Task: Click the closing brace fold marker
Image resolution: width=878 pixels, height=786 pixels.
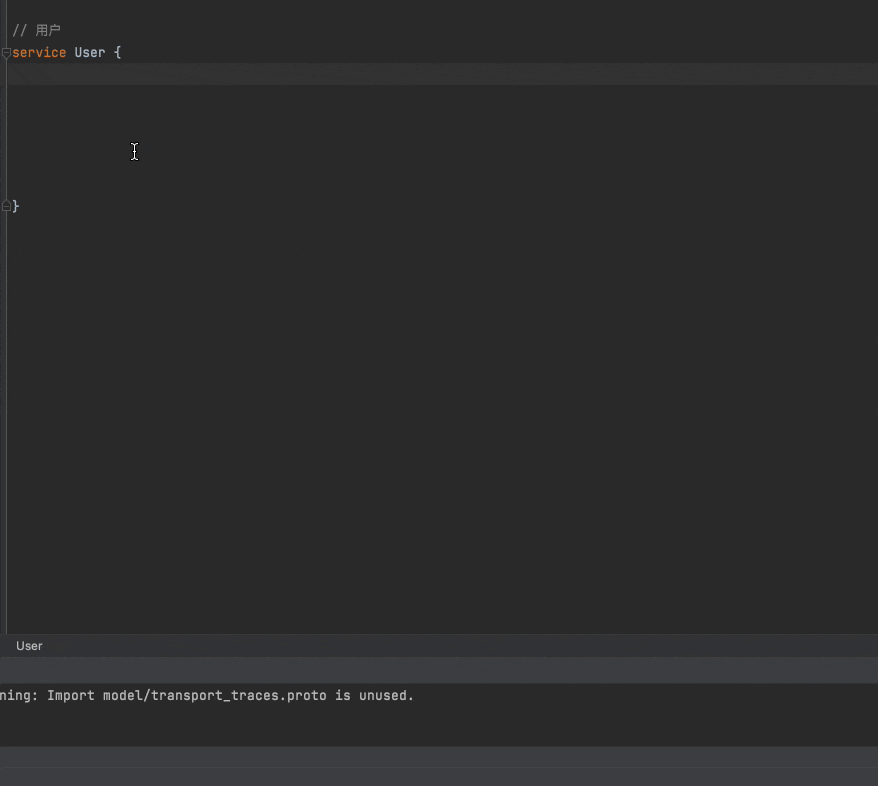Action: (6, 207)
